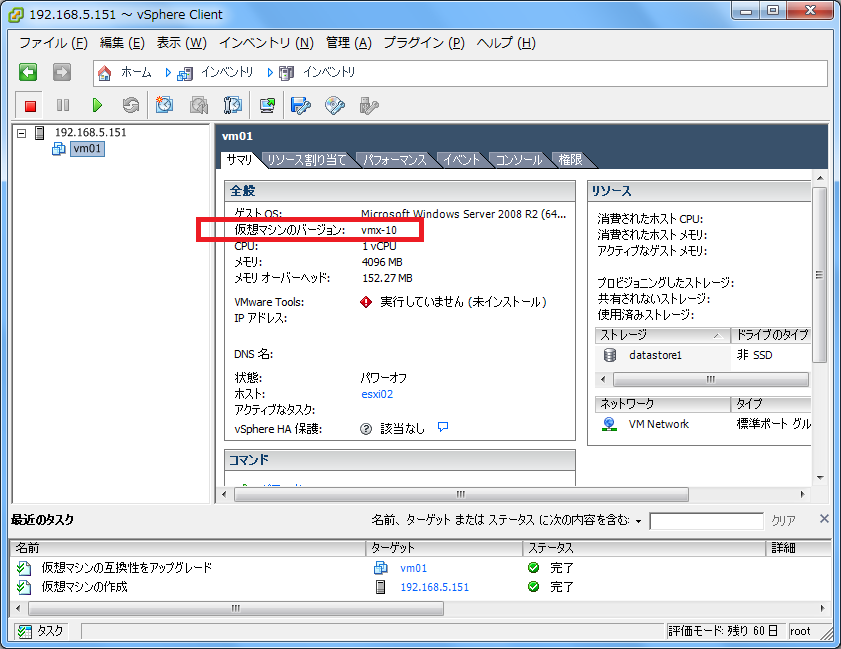Open the ファイル menu

53,43
